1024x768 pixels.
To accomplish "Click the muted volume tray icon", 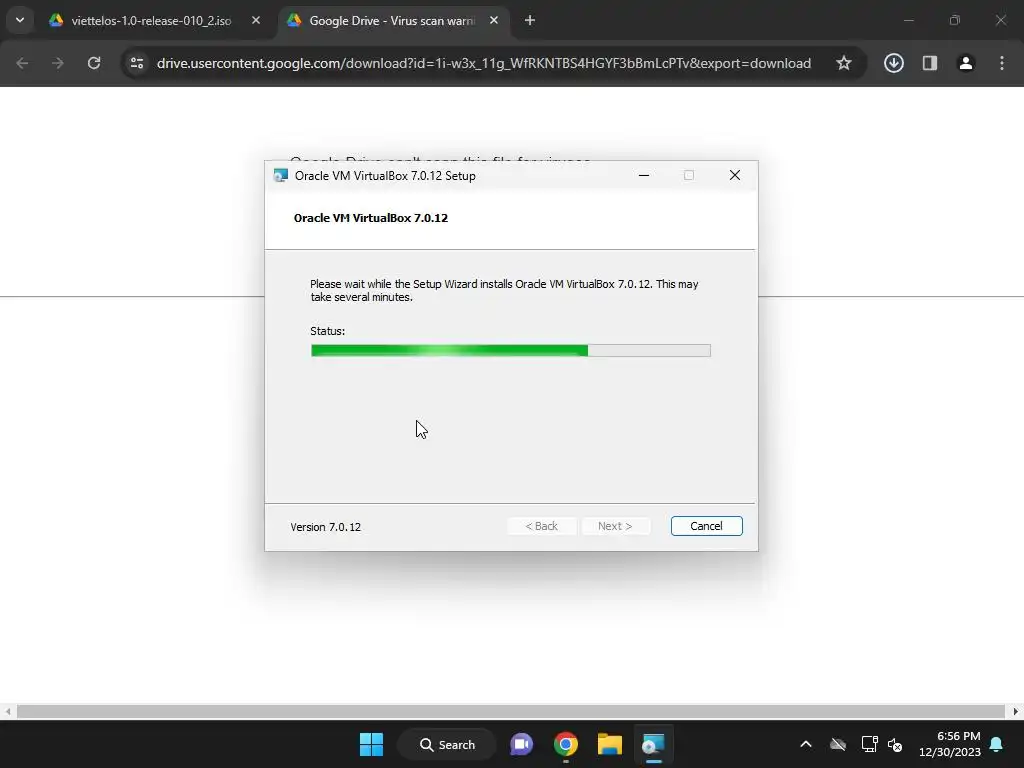I will 895,744.
